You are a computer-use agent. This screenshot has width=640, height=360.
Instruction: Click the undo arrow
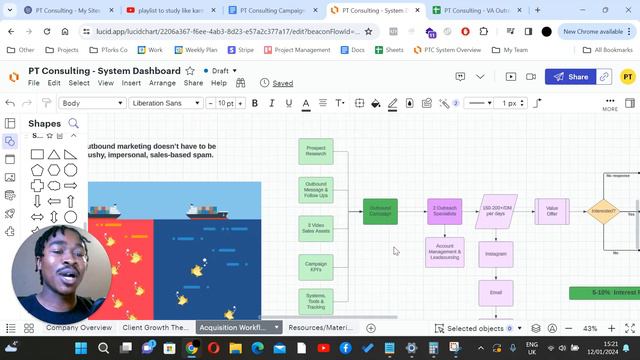(10, 103)
